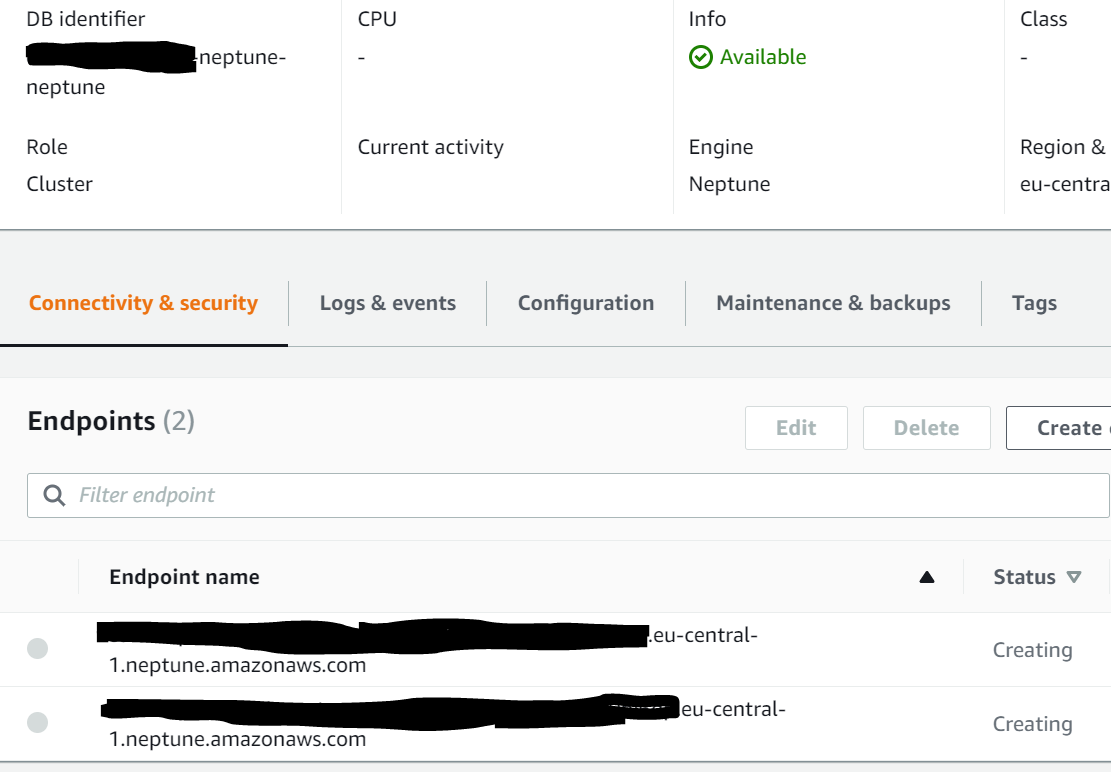Image resolution: width=1111 pixels, height=772 pixels.
Task: Click the DB identifier value text
Action: pos(155,72)
